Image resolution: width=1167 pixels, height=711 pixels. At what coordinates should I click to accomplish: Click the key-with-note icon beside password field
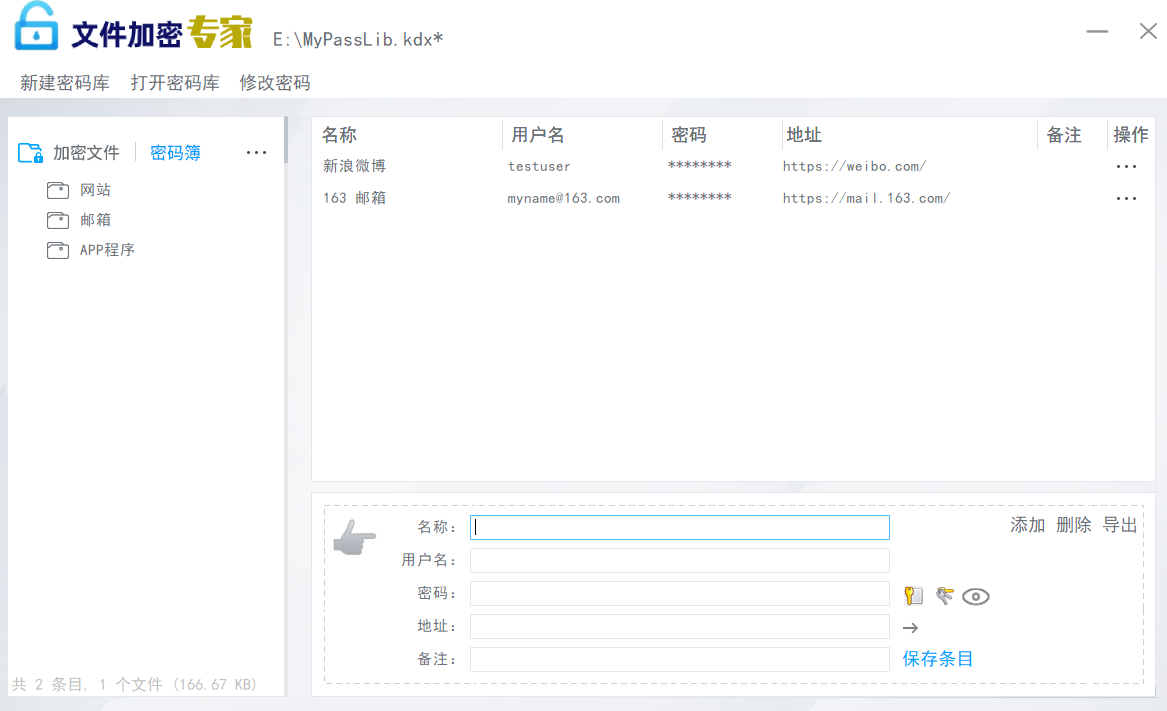913,596
